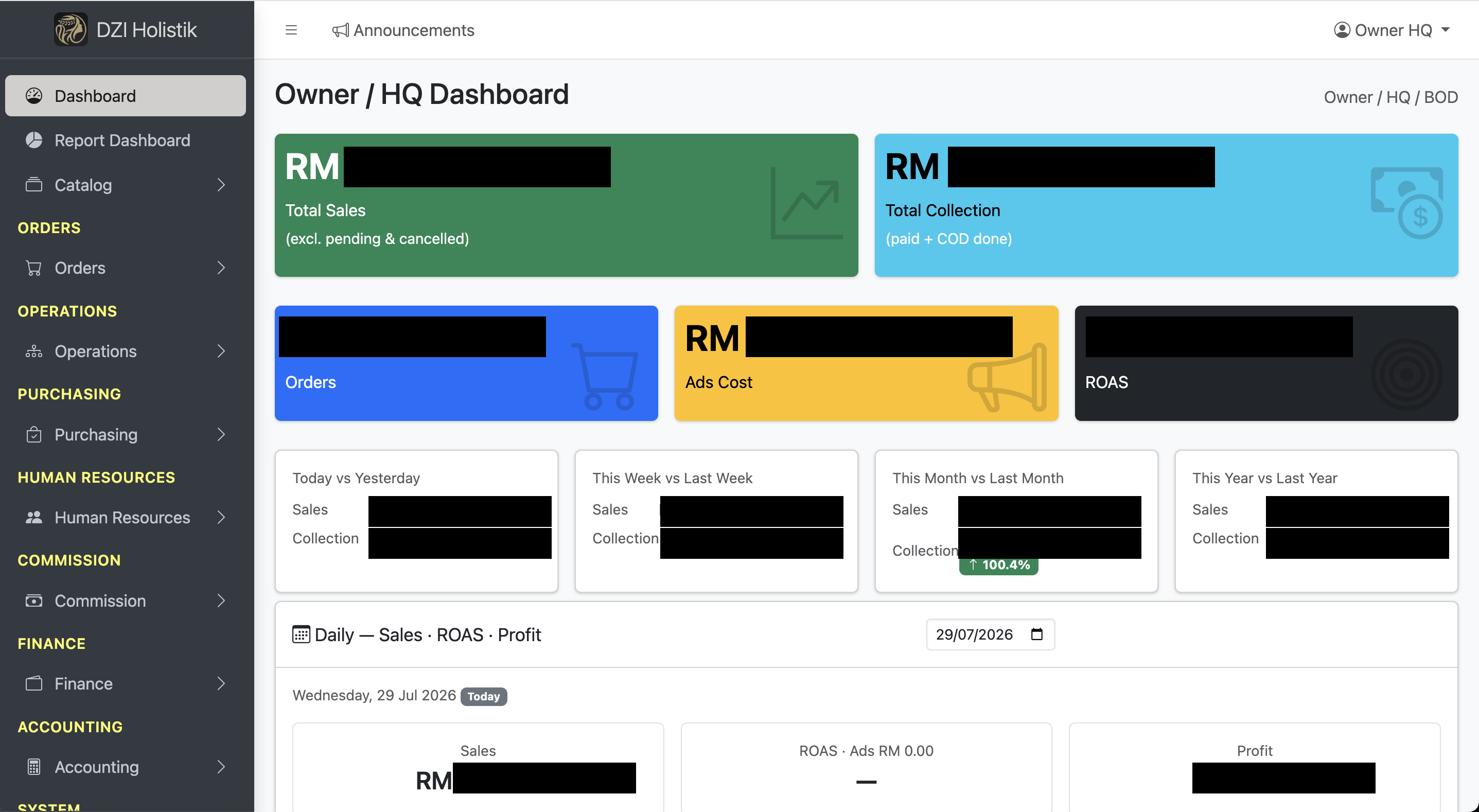Select Accounting menu item

125,767
